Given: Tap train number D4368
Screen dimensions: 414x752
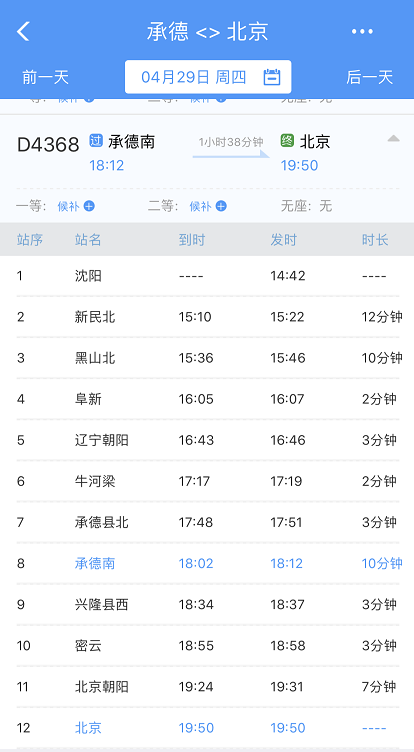Looking at the screenshot, I should tap(48, 144).
